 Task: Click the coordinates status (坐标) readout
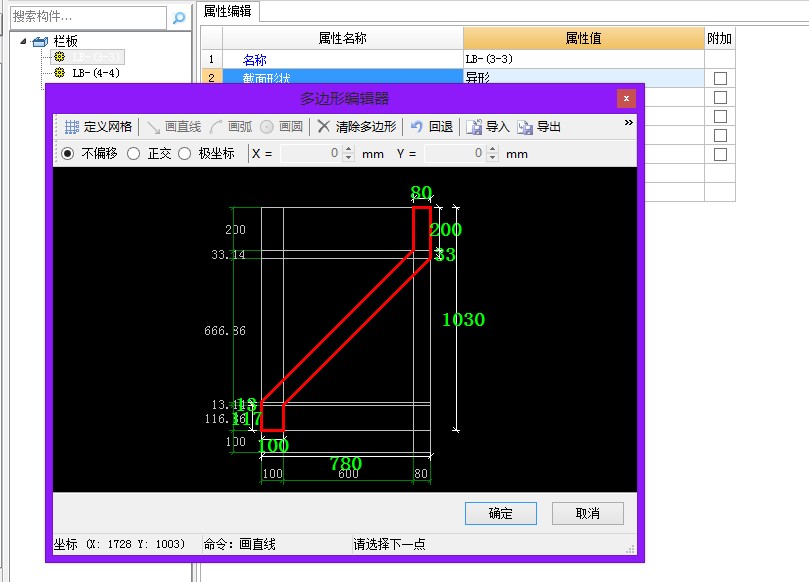(120, 544)
